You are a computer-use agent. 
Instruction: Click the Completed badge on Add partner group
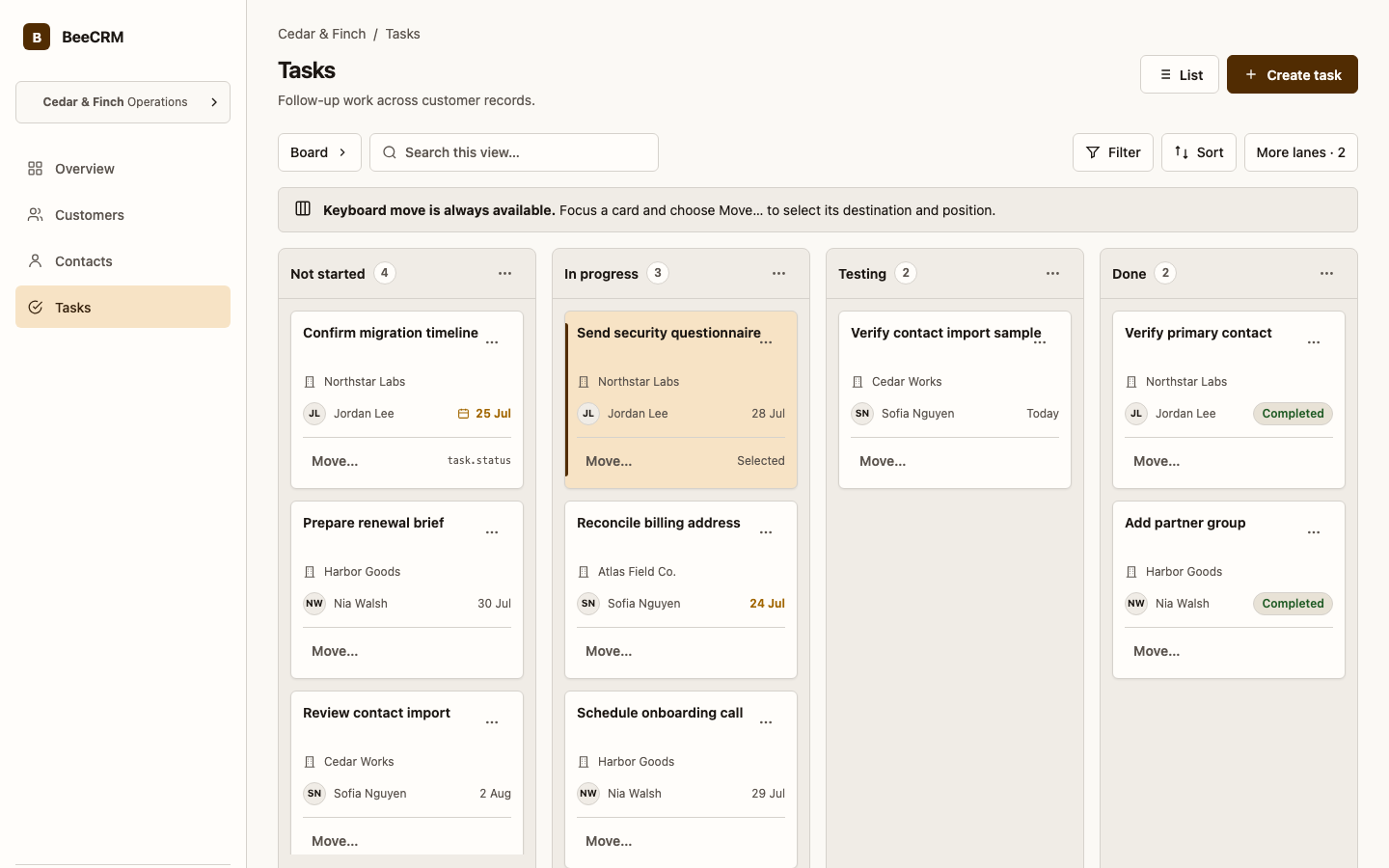(1293, 604)
